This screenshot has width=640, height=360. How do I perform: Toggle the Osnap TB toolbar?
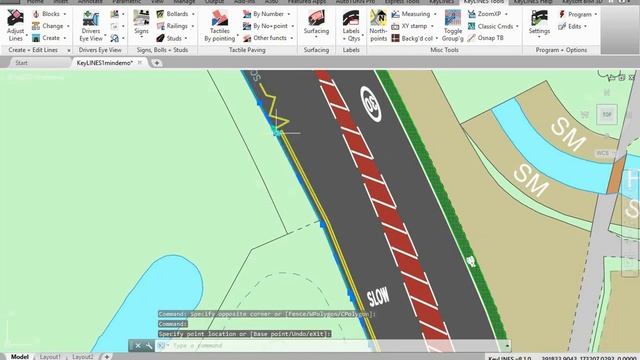[x=485, y=38]
